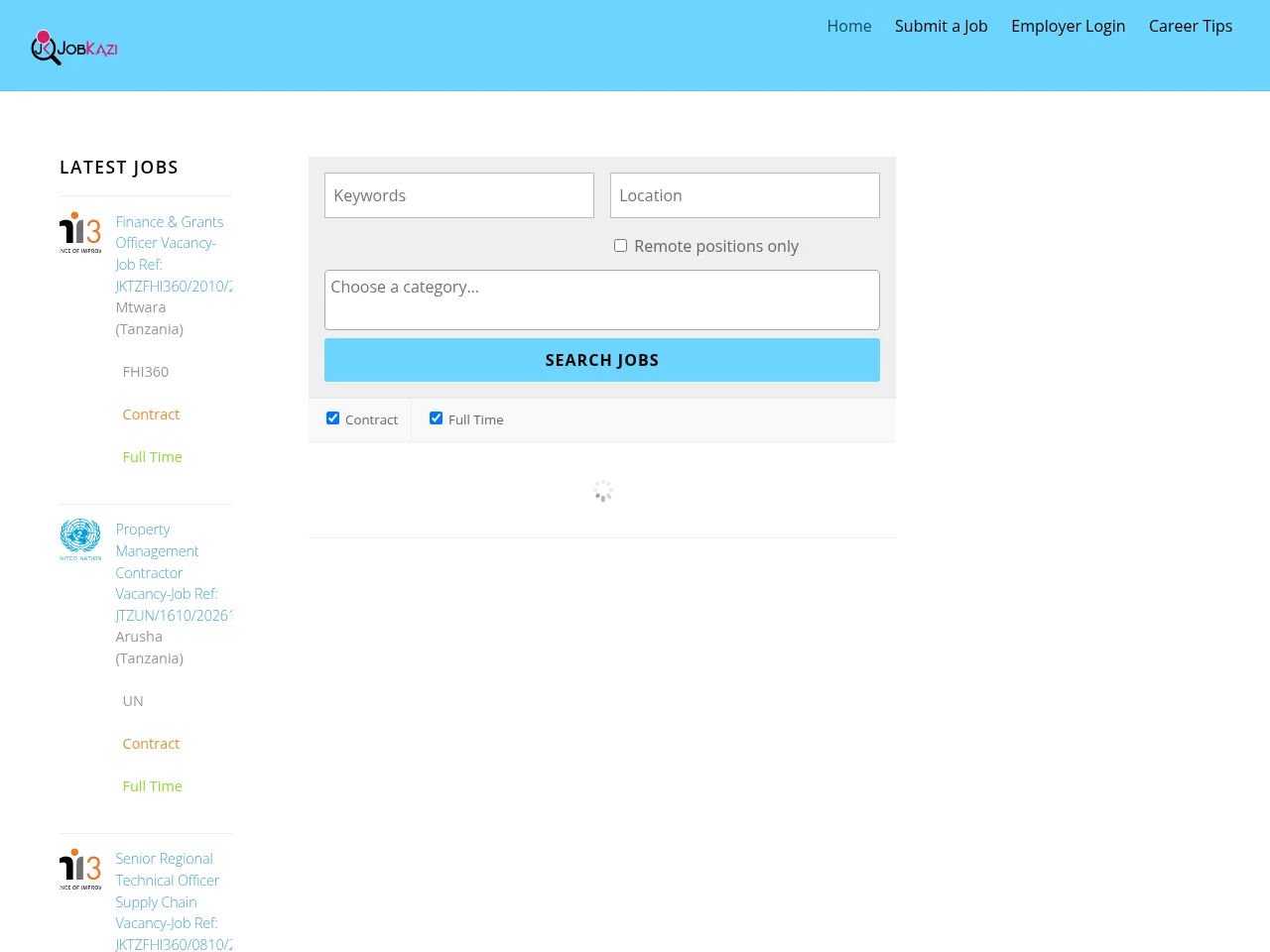Click the Mtwara (Tanzania) location text

150,318
